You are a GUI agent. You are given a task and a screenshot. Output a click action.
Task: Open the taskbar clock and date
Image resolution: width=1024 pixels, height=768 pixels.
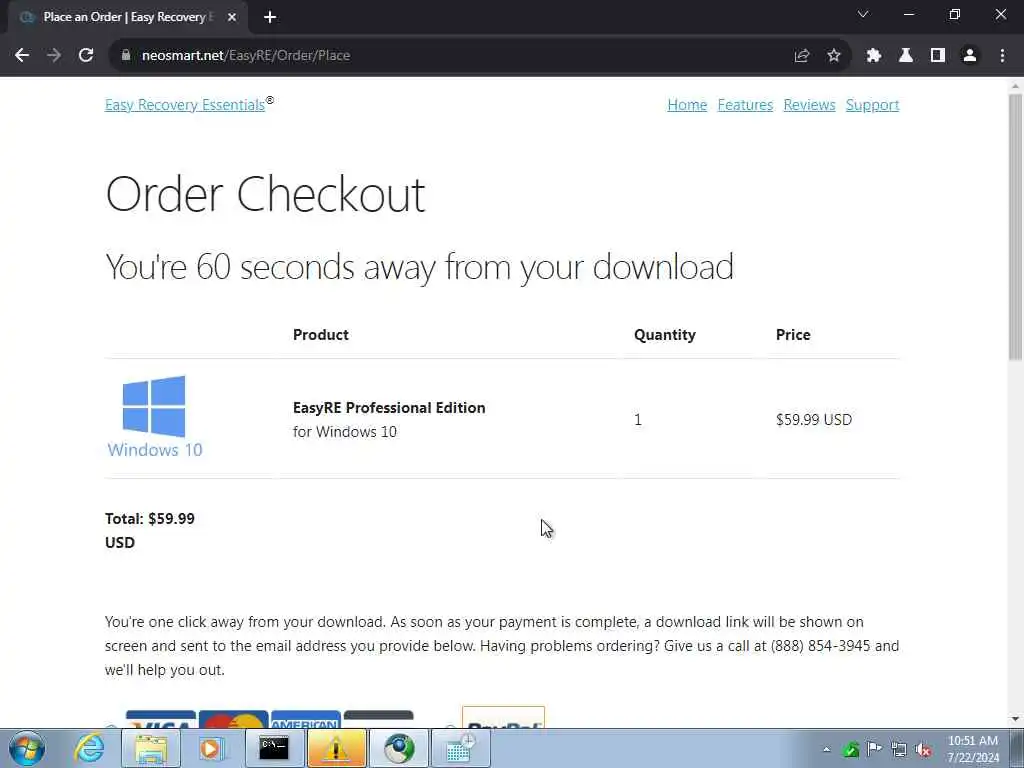pyautogui.click(x=973, y=749)
